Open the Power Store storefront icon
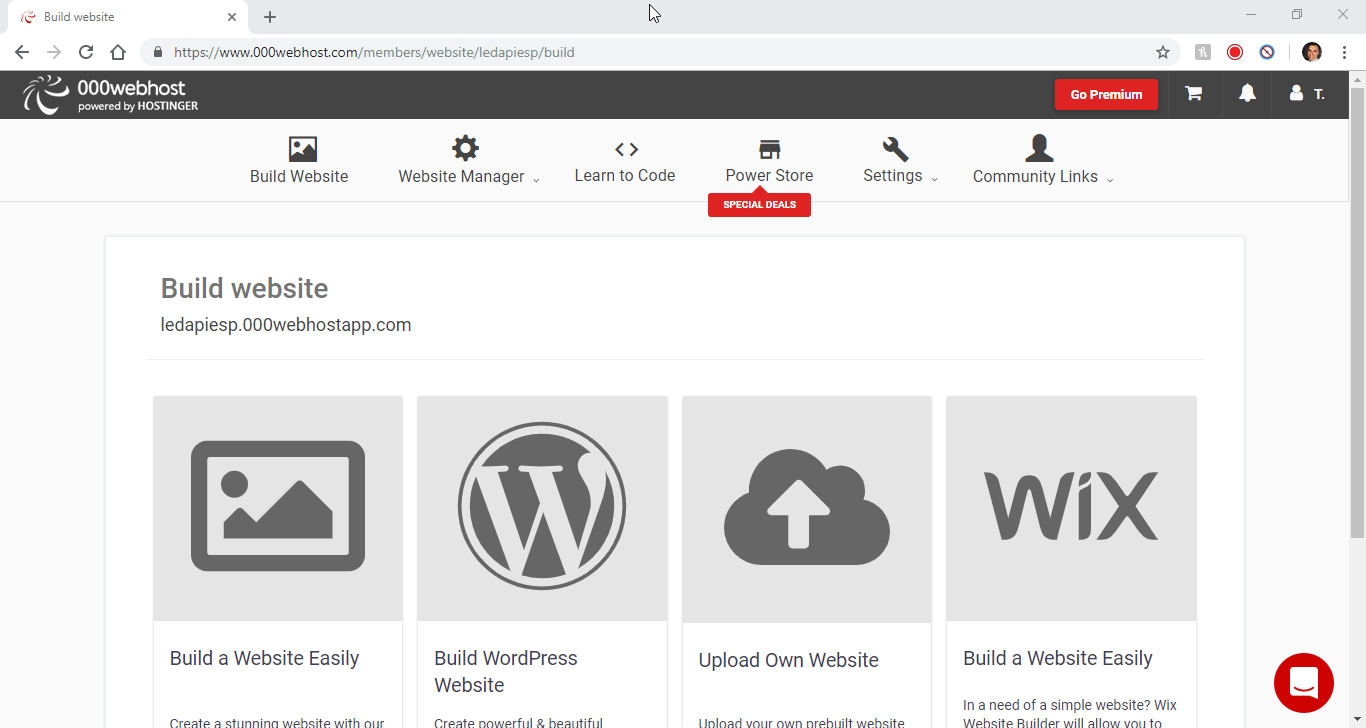 (x=769, y=147)
